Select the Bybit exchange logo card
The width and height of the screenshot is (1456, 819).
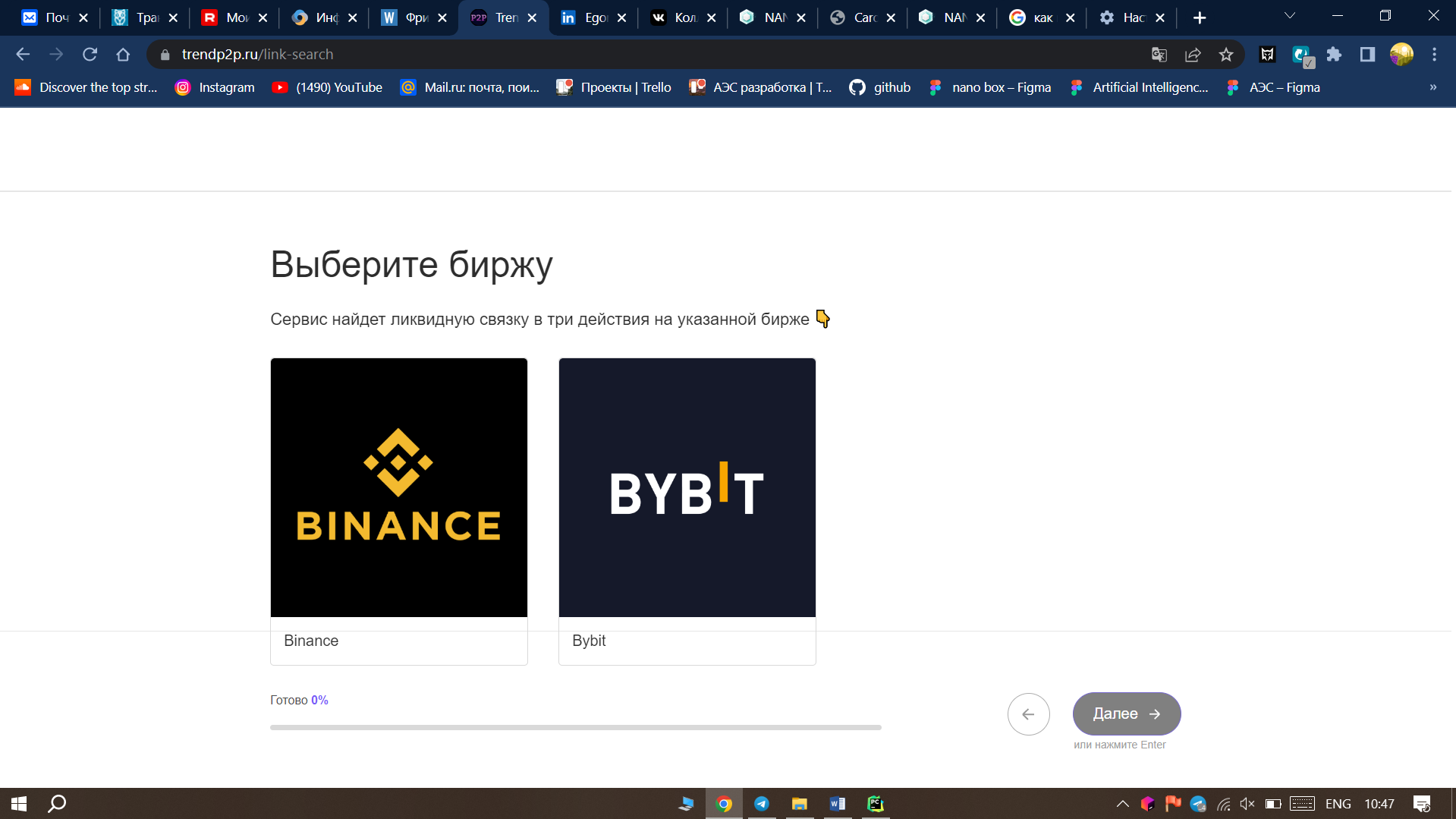(687, 487)
